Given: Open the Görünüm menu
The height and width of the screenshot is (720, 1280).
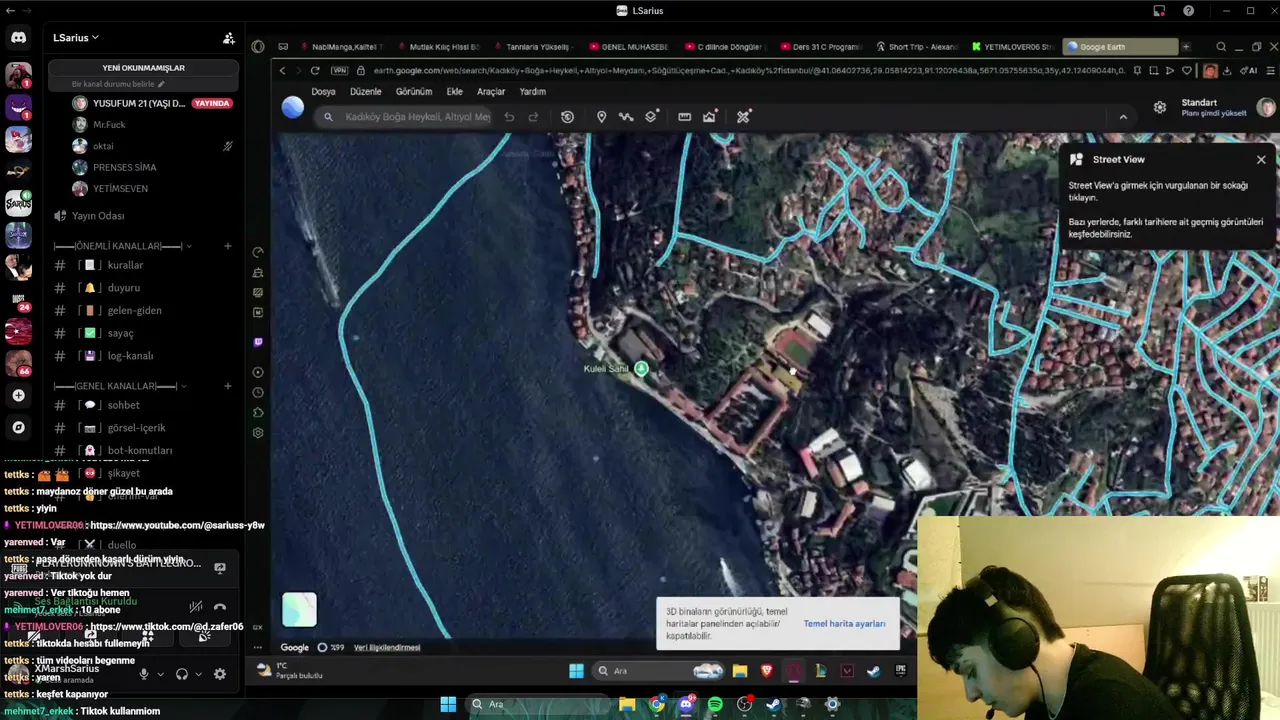Looking at the screenshot, I should (414, 91).
